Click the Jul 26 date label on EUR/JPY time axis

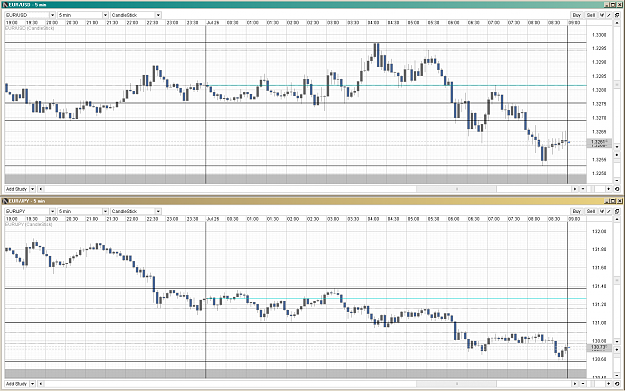click(213, 219)
